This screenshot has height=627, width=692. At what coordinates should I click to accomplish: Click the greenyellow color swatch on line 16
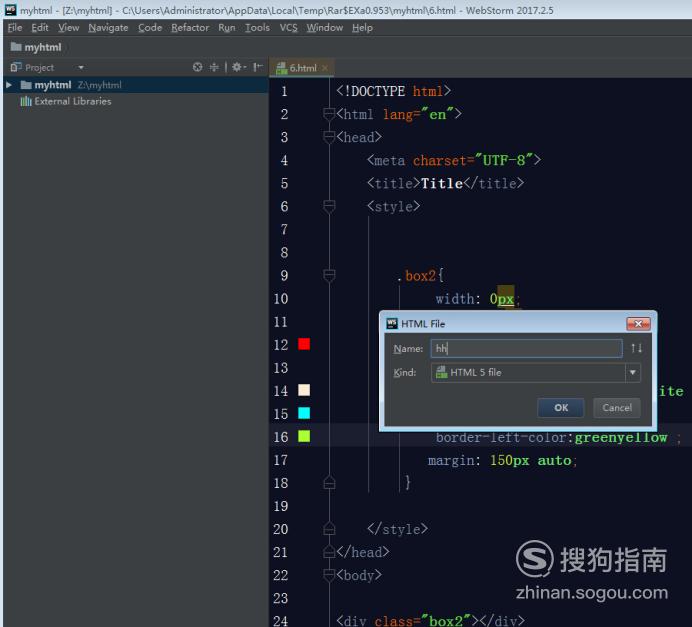[x=304, y=436]
